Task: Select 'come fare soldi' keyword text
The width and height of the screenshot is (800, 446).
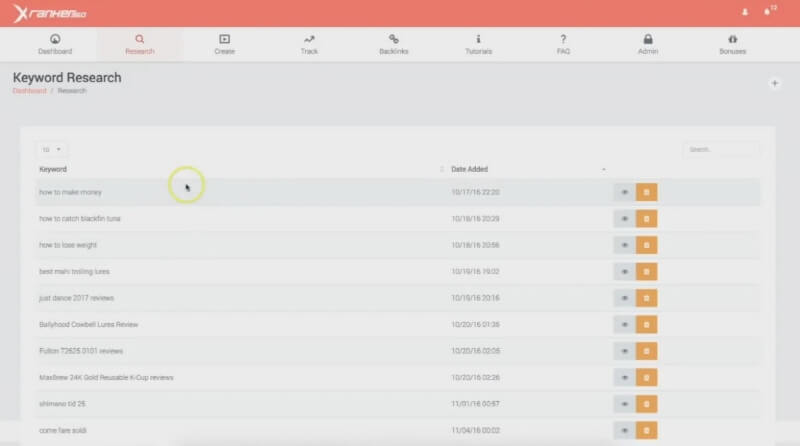Action: [x=63, y=431]
